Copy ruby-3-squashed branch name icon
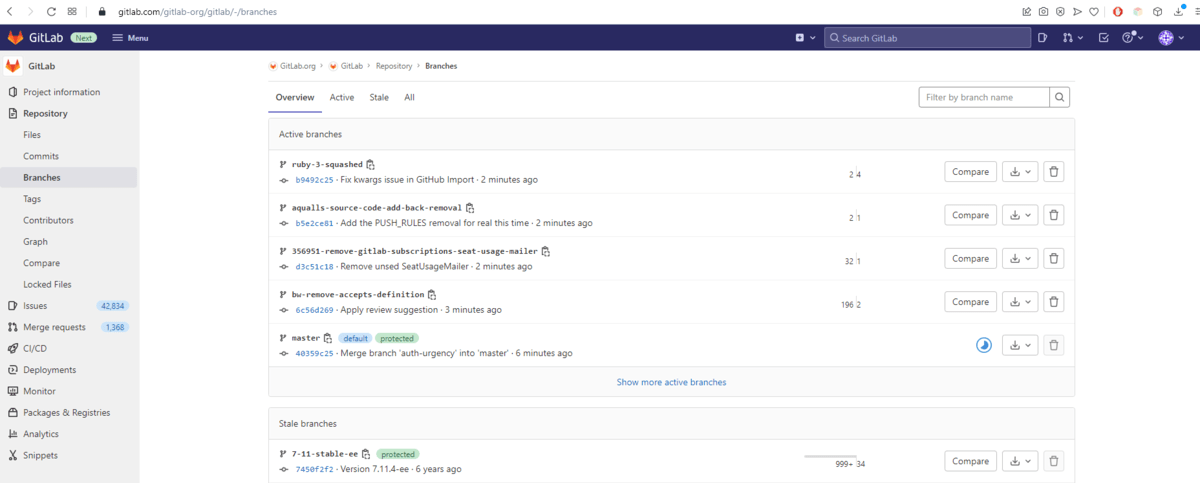 point(370,164)
